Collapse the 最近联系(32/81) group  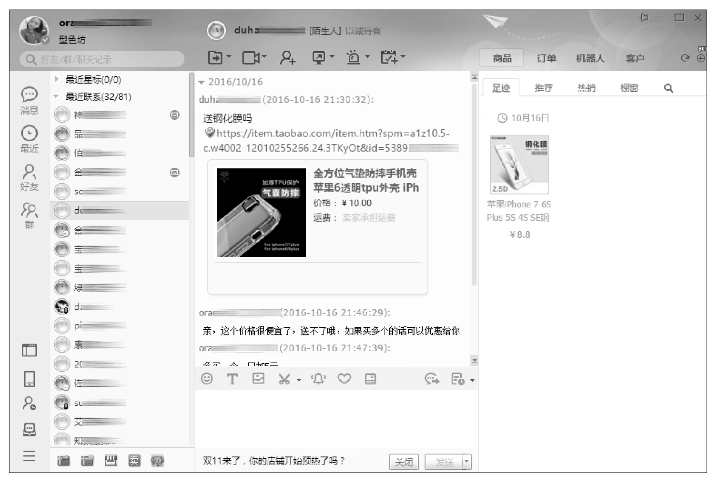click(56, 97)
